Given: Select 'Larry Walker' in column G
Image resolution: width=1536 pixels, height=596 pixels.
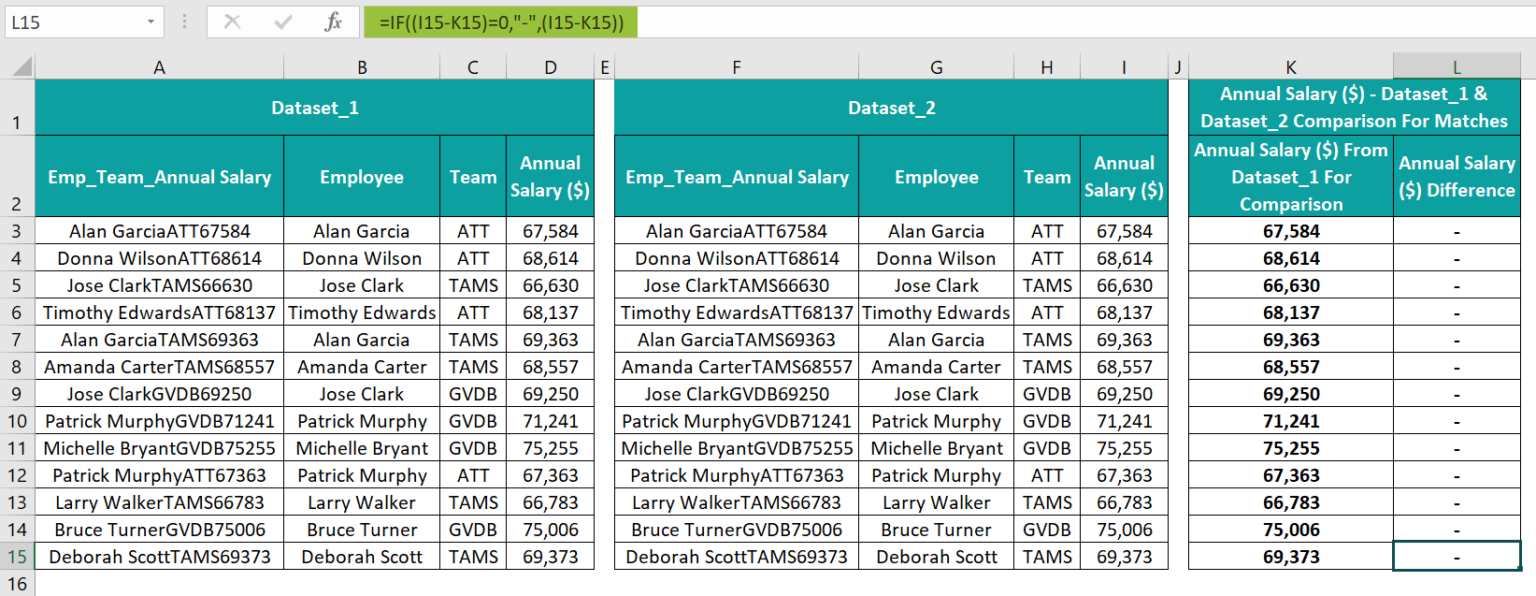Looking at the screenshot, I should 936,502.
